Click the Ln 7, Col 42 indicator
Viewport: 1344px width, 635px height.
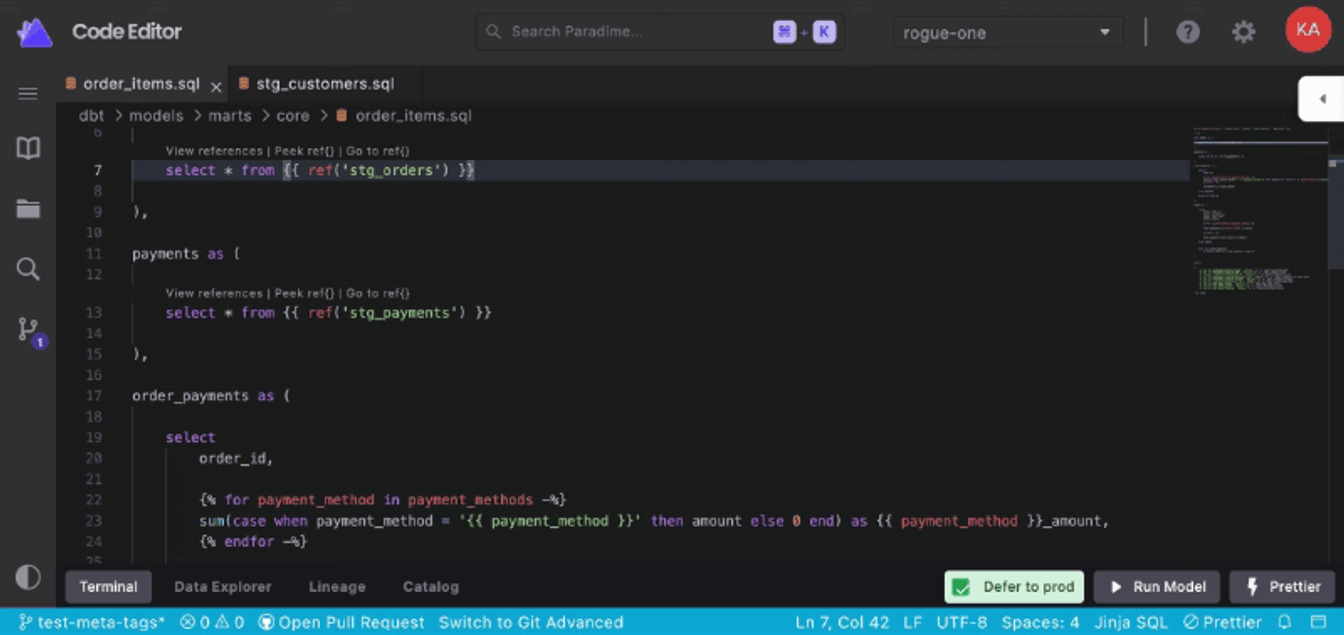point(842,622)
